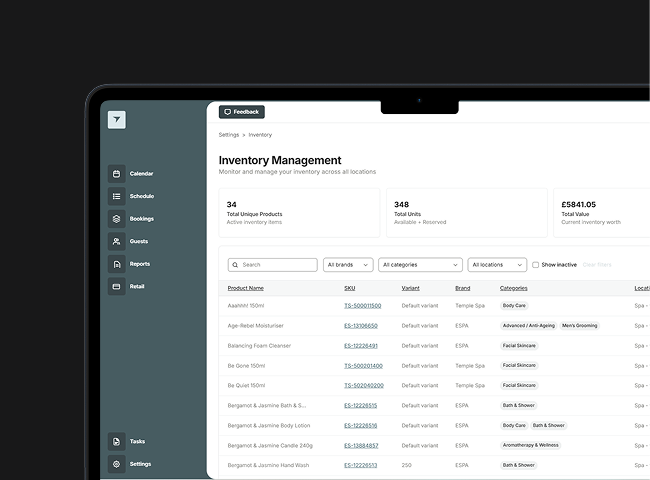The image size is (650, 480).
Task: Click Clear filters link
Action: [597, 265]
